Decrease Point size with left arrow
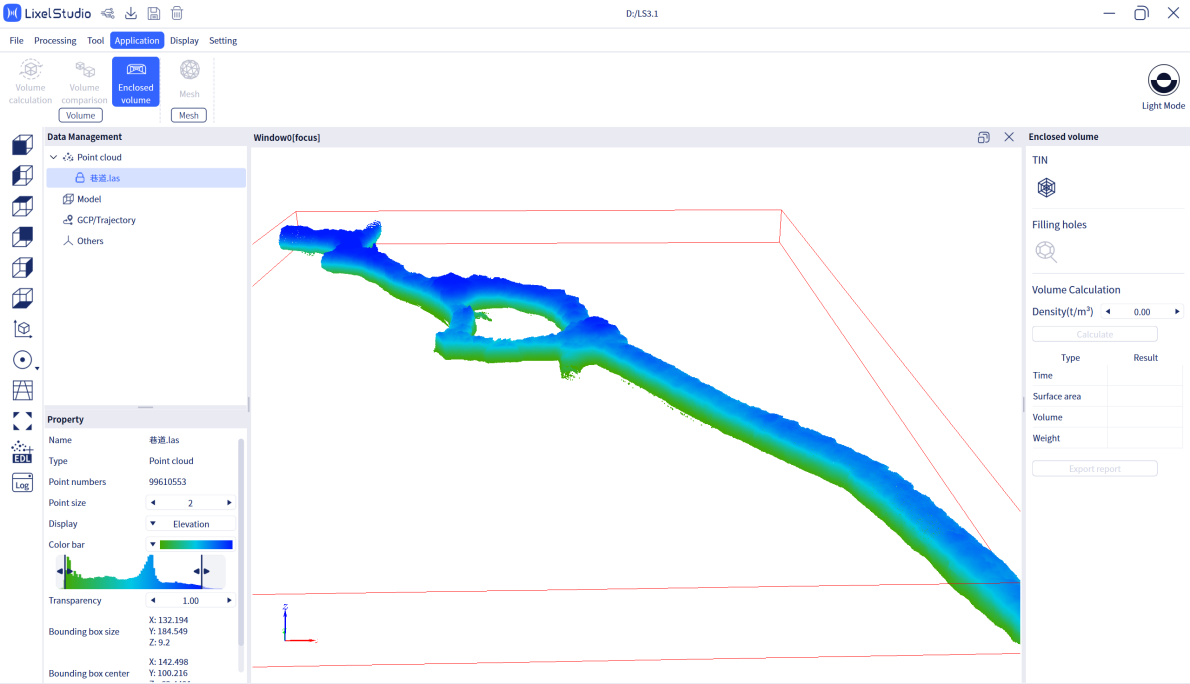1190x684 pixels. [153, 503]
